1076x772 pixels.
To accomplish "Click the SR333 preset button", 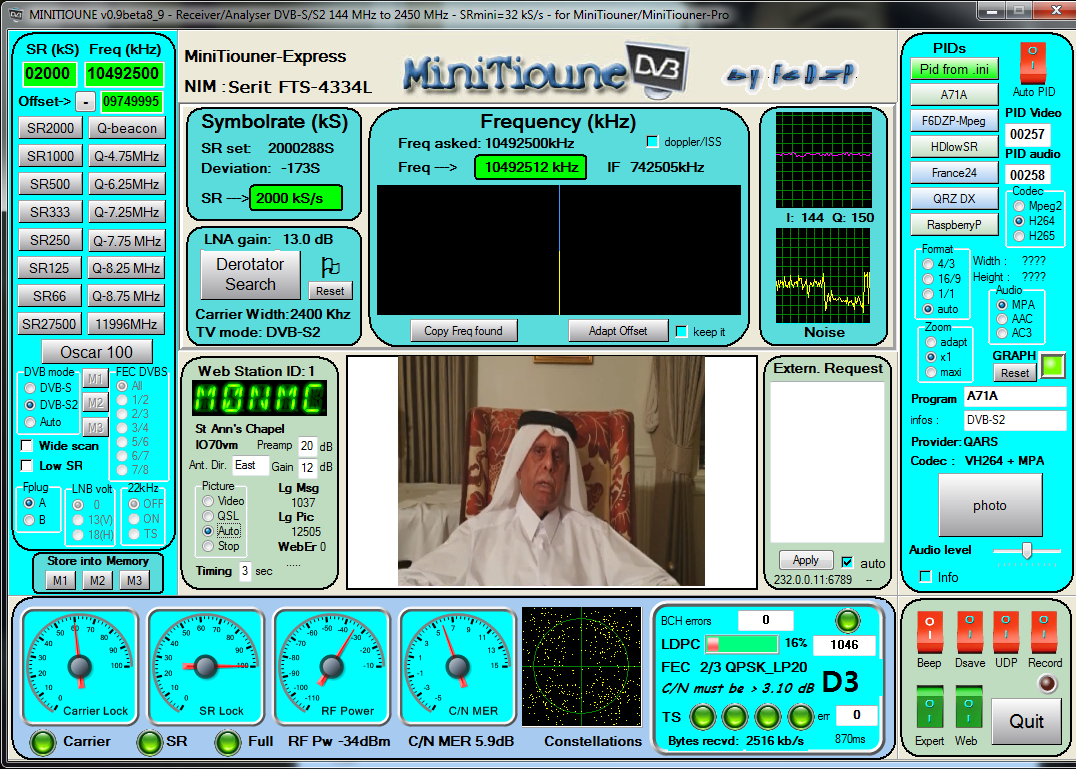I will [x=50, y=212].
